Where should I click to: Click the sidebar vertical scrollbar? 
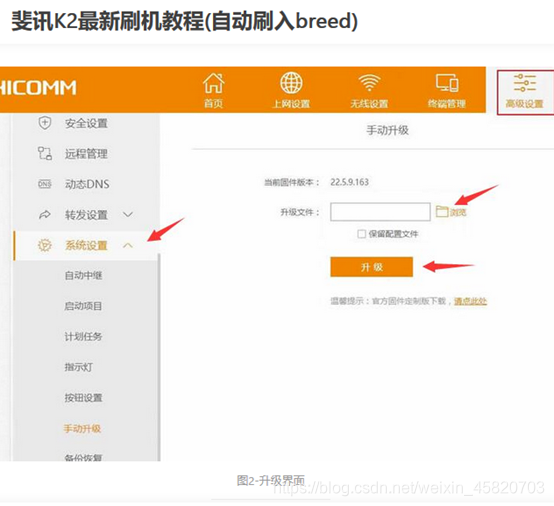click(x=159, y=357)
